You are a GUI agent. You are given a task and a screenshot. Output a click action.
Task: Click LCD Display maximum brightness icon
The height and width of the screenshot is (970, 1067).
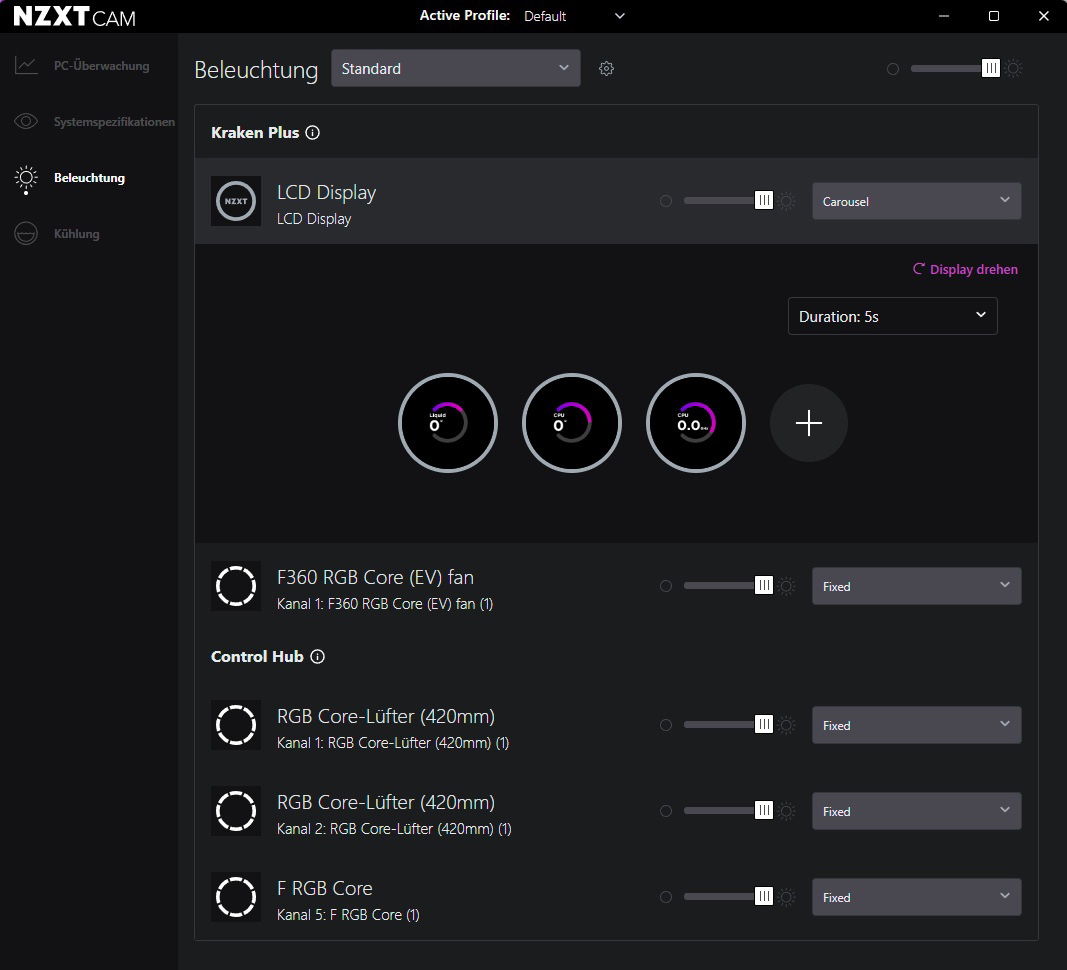(x=787, y=201)
